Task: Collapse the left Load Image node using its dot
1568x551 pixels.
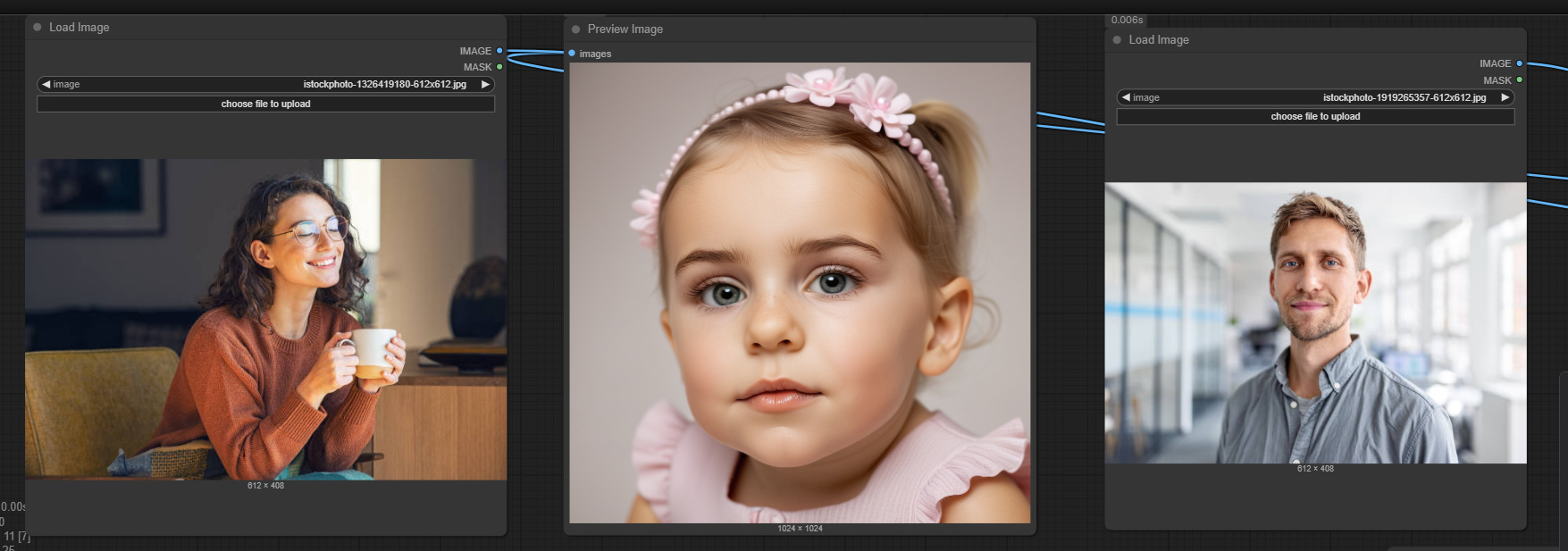Action: (x=38, y=27)
